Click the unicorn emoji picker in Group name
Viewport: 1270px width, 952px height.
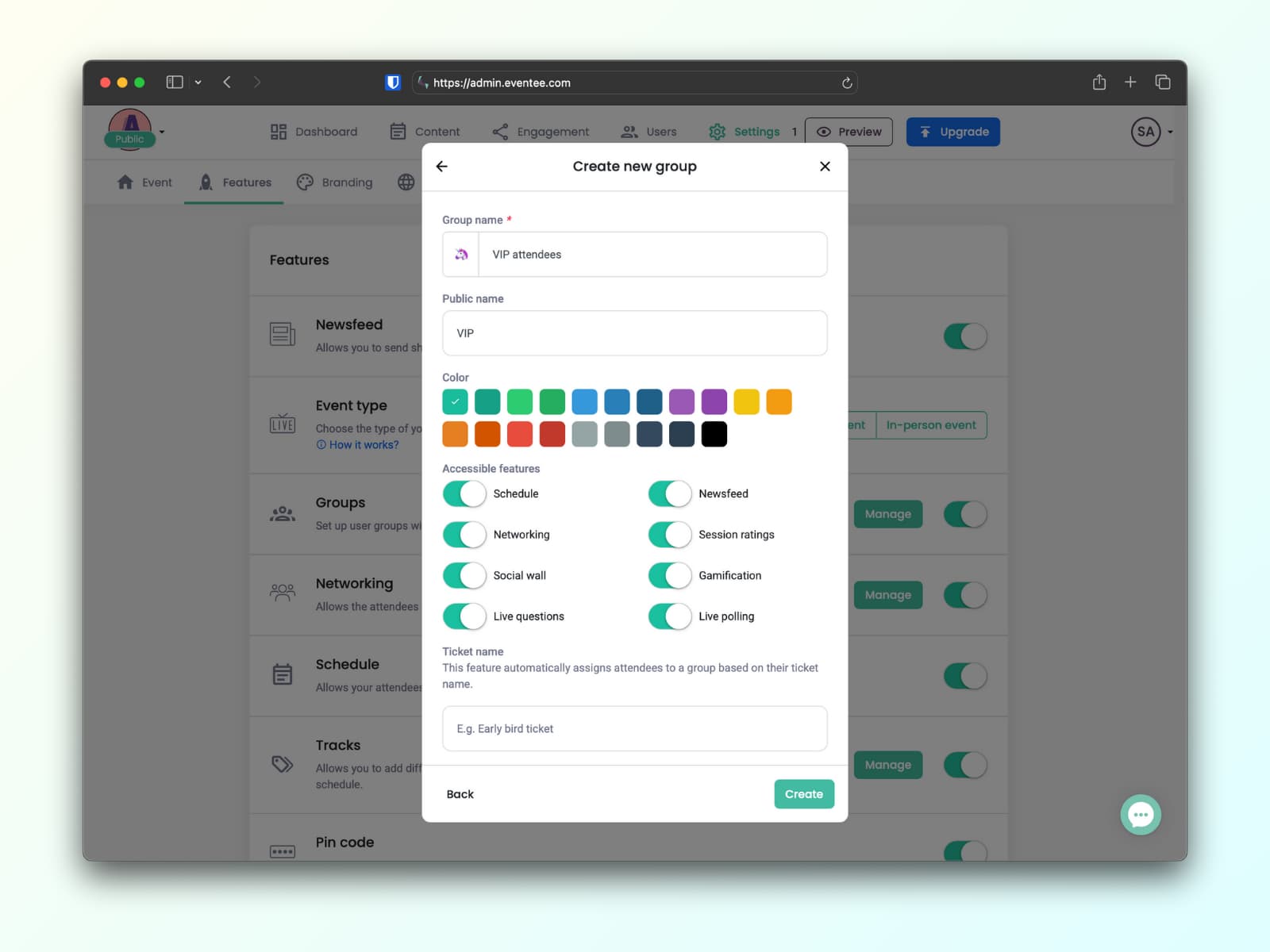click(x=460, y=254)
